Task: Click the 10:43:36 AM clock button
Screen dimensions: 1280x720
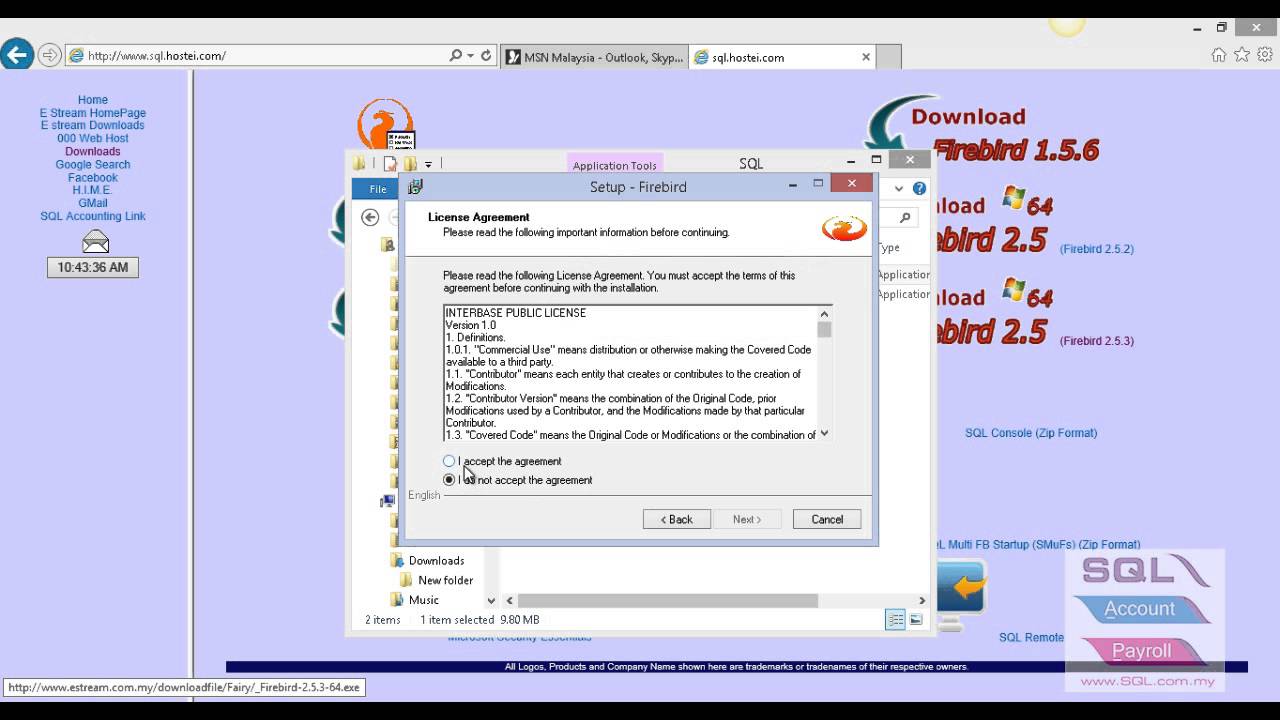Action: click(93, 267)
